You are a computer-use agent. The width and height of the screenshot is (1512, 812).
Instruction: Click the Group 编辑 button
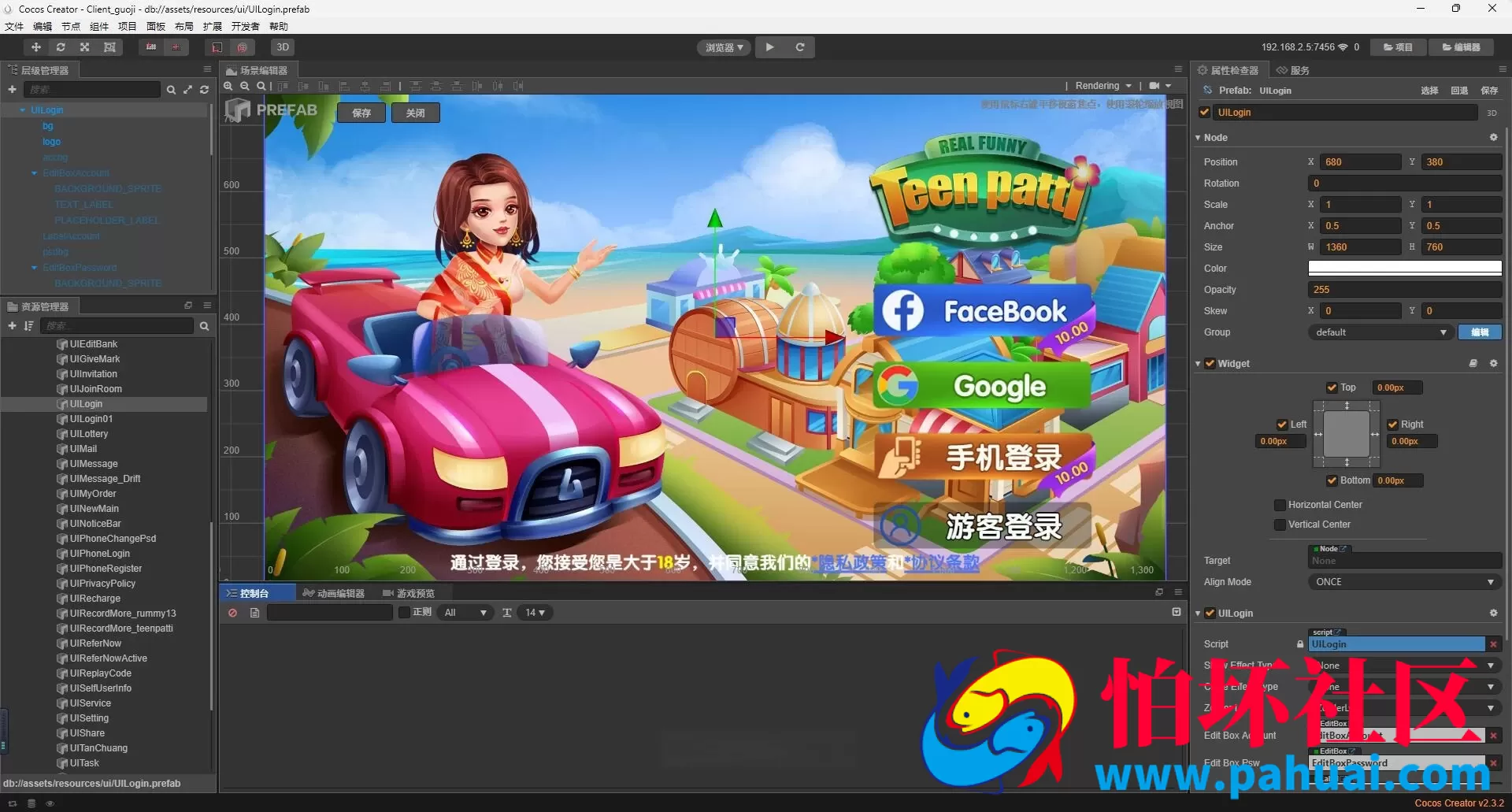(x=1480, y=332)
